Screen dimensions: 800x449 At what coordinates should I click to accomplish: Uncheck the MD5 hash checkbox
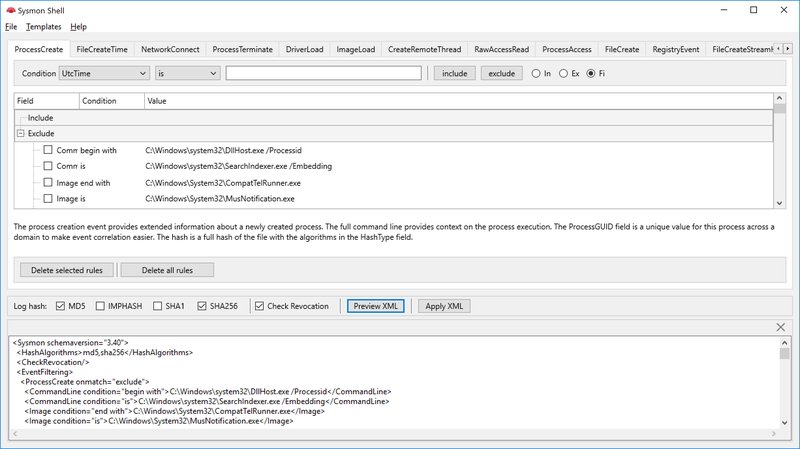pyautogui.click(x=60, y=306)
